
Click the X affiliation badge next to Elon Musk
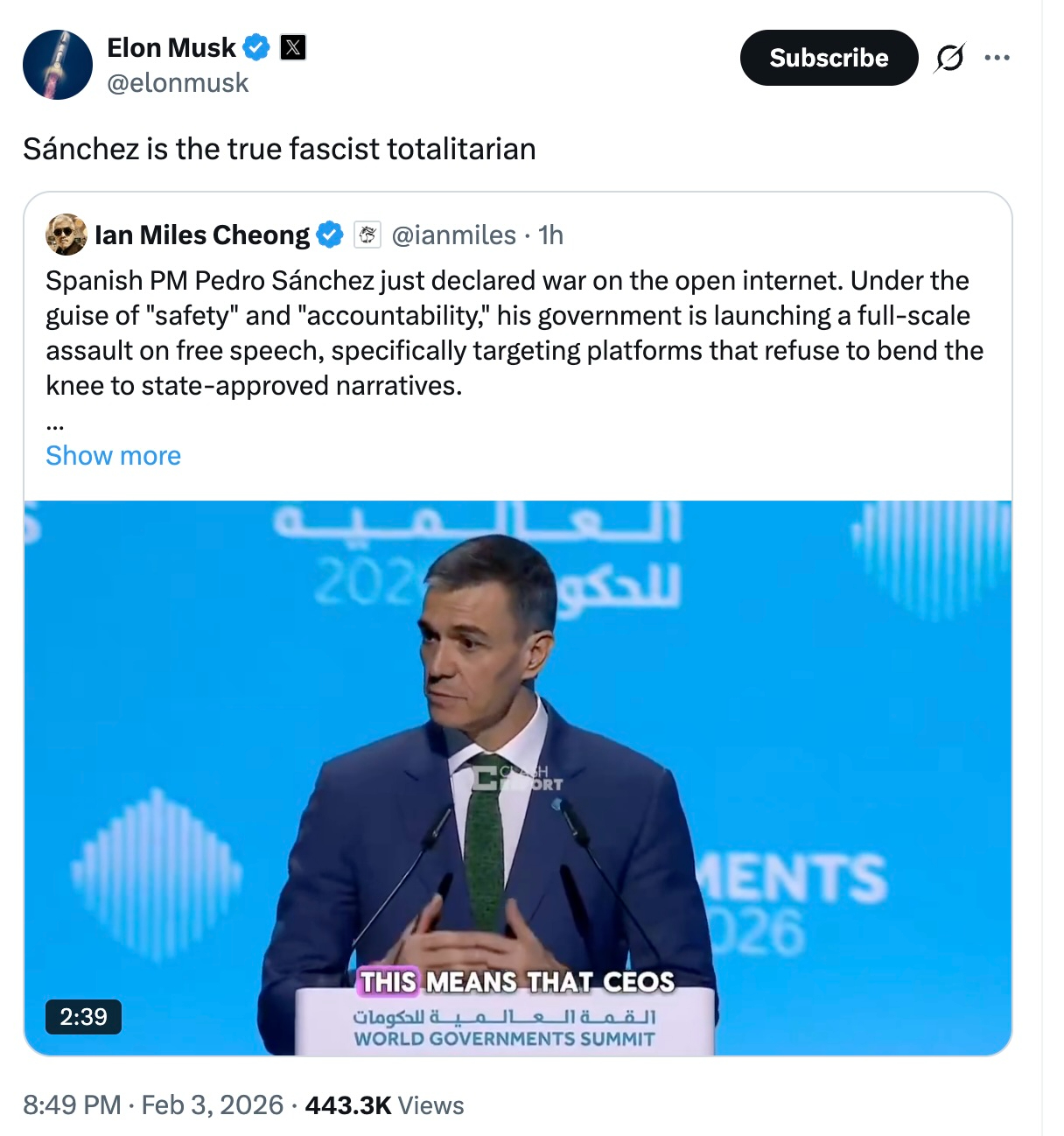coord(293,47)
